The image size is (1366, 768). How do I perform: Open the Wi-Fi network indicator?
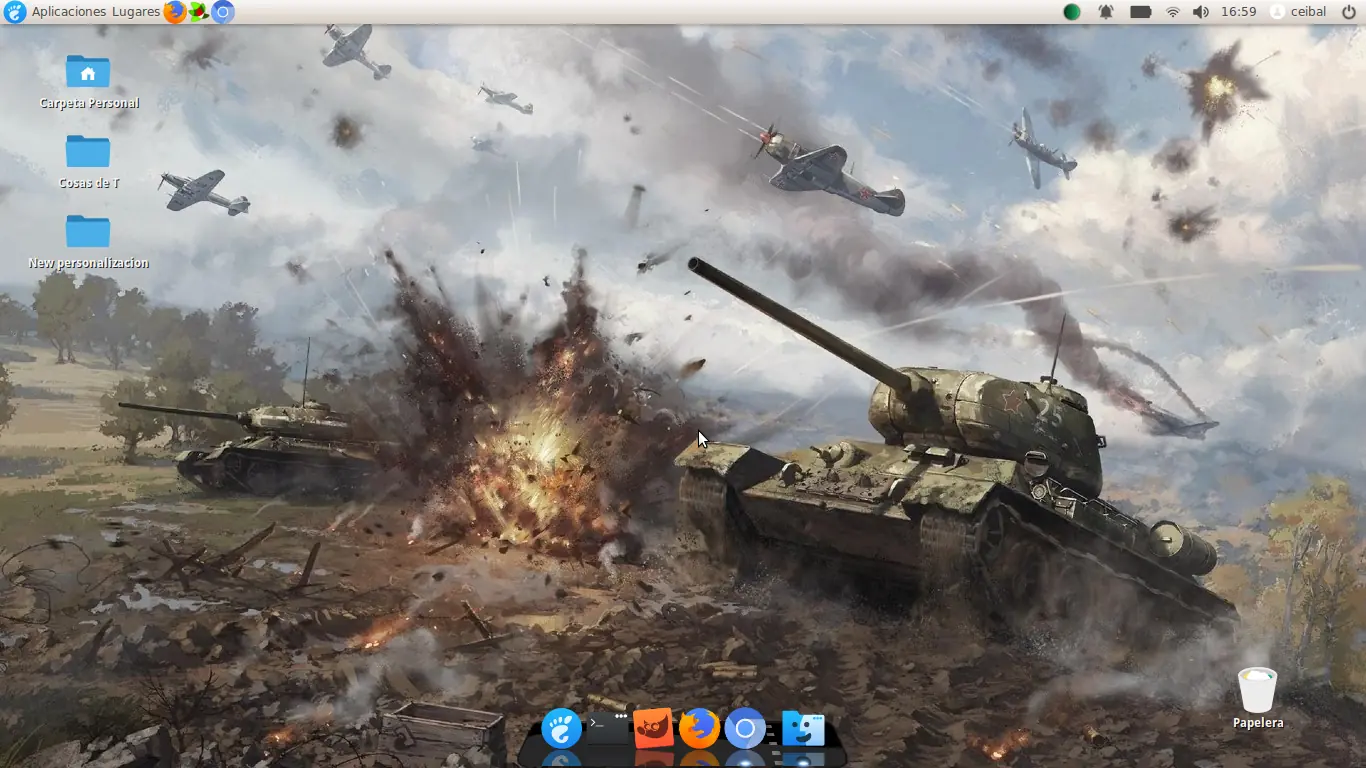click(x=1172, y=12)
